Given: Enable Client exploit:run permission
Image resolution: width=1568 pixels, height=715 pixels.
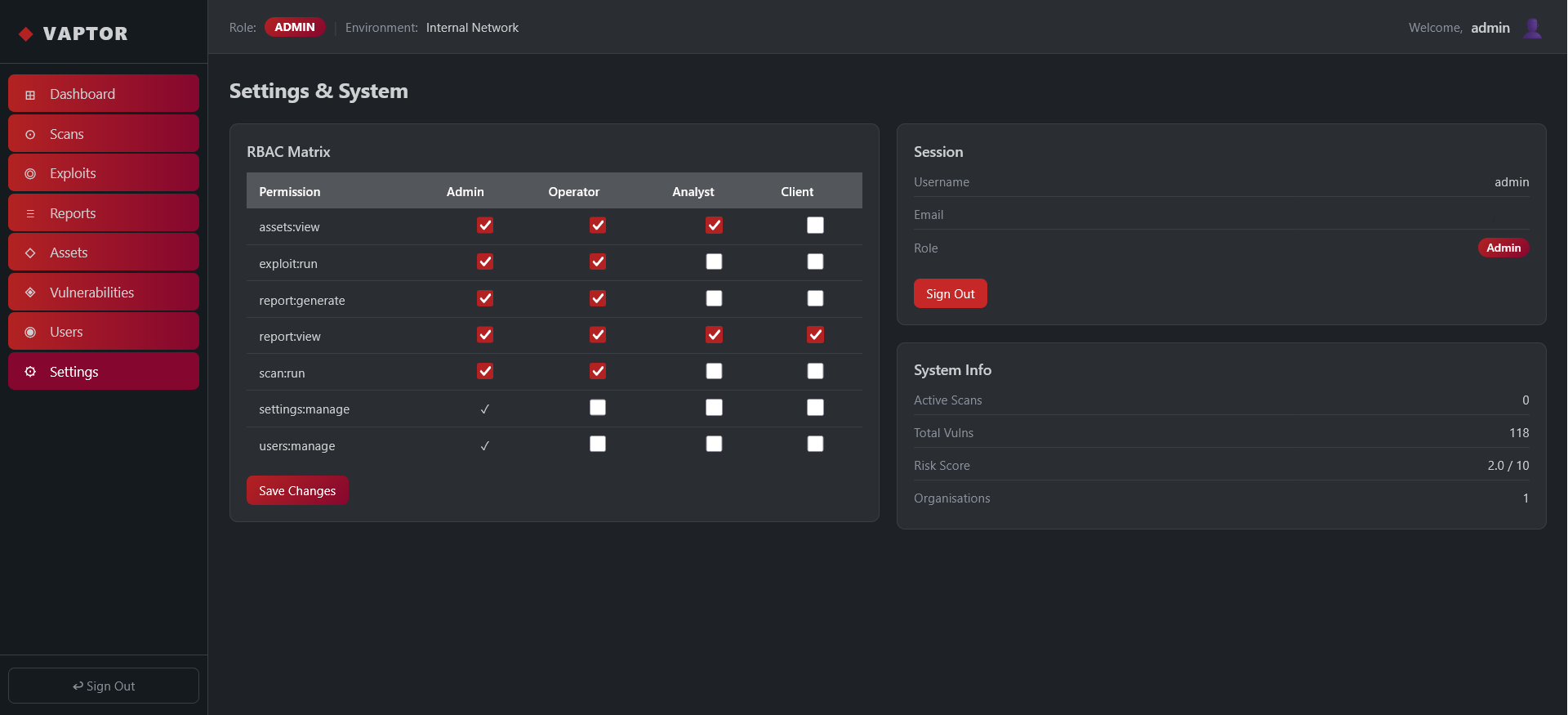Looking at the screenshot, I should (x=815, y=261).
